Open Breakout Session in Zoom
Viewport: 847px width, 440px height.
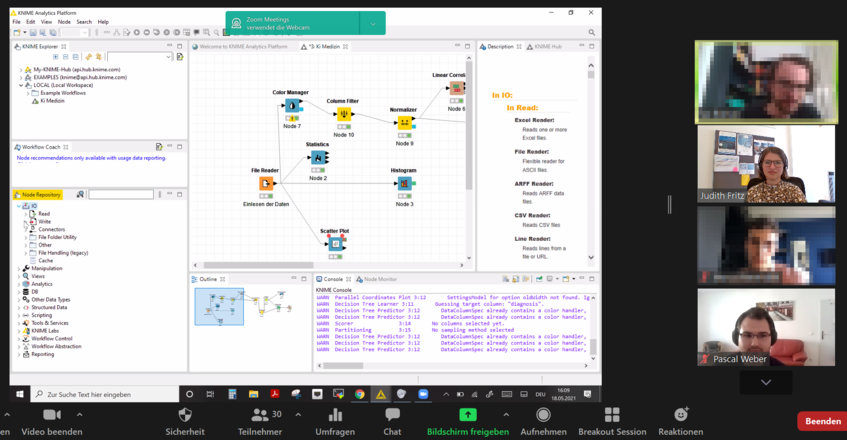click(x=612, y=422)
